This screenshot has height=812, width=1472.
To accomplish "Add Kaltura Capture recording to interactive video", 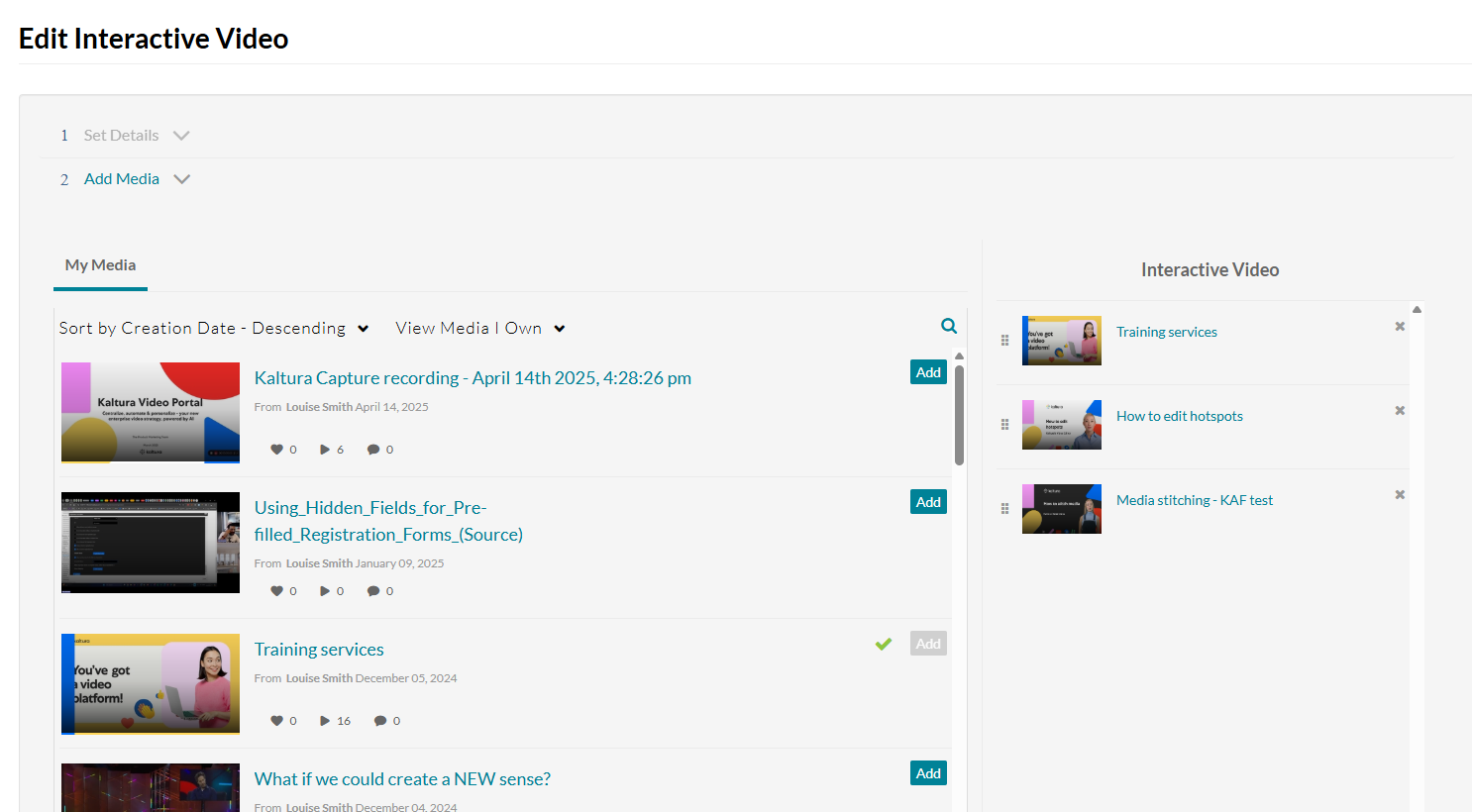I will coord(928,372).
